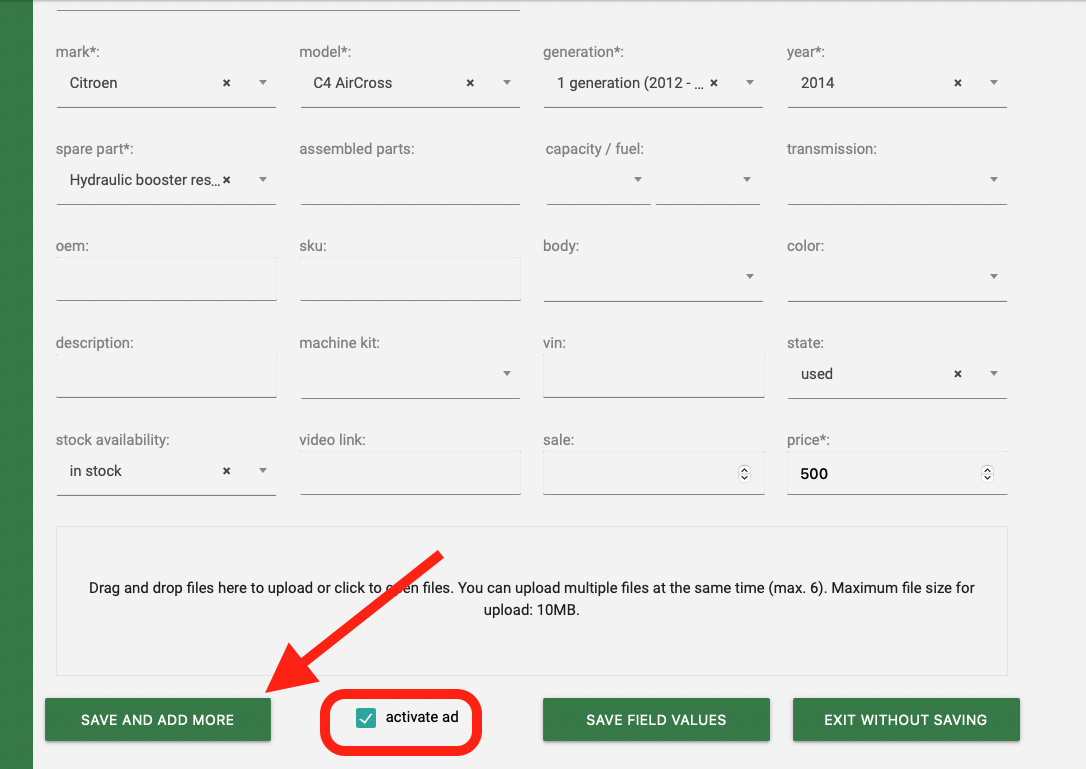Click into the vin input field
Screen dimensions: 1086x769
pyautogui.click(x=653, y=376)
